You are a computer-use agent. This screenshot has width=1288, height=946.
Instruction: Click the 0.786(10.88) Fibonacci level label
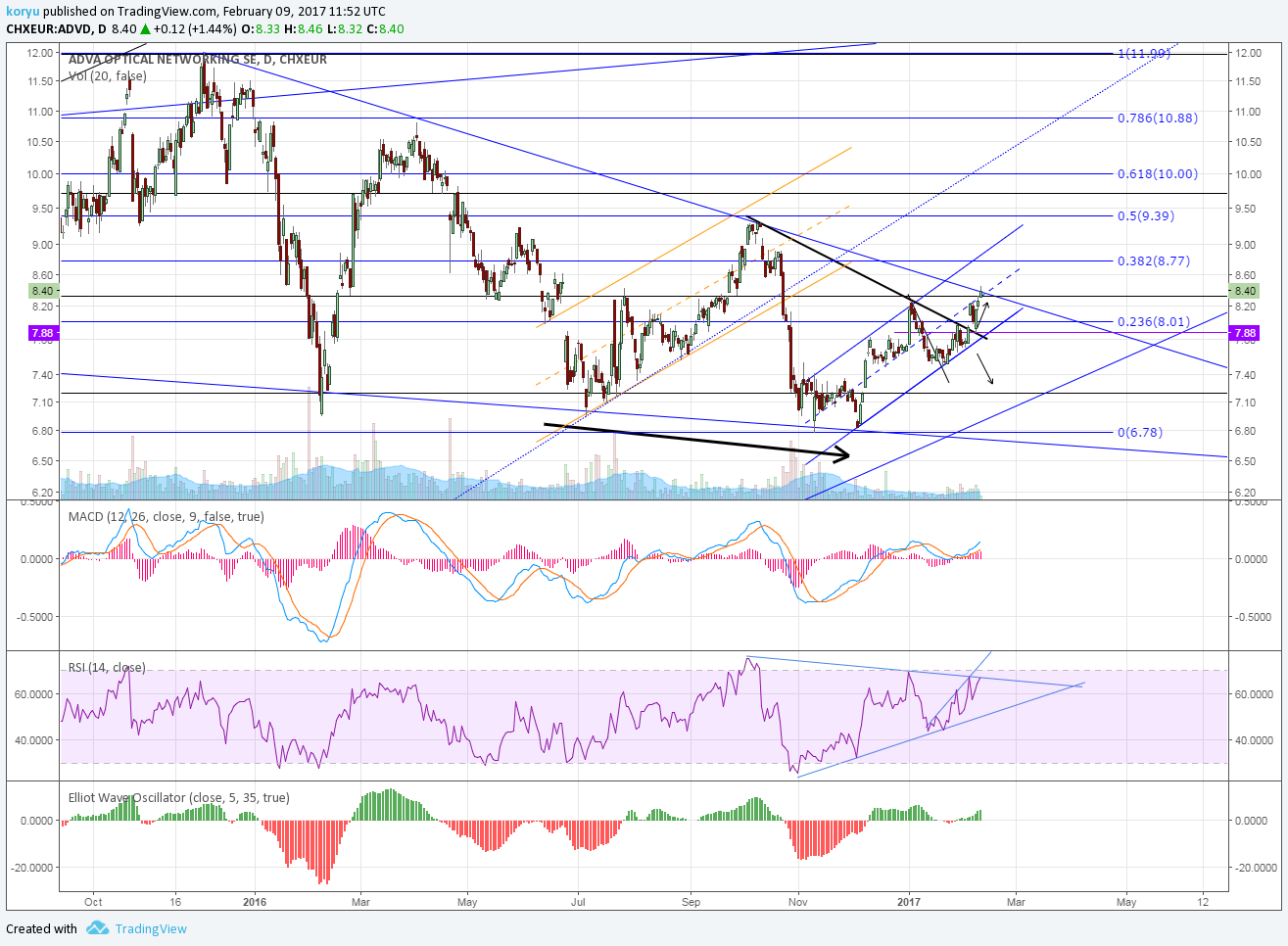(x=1158, y=118)
